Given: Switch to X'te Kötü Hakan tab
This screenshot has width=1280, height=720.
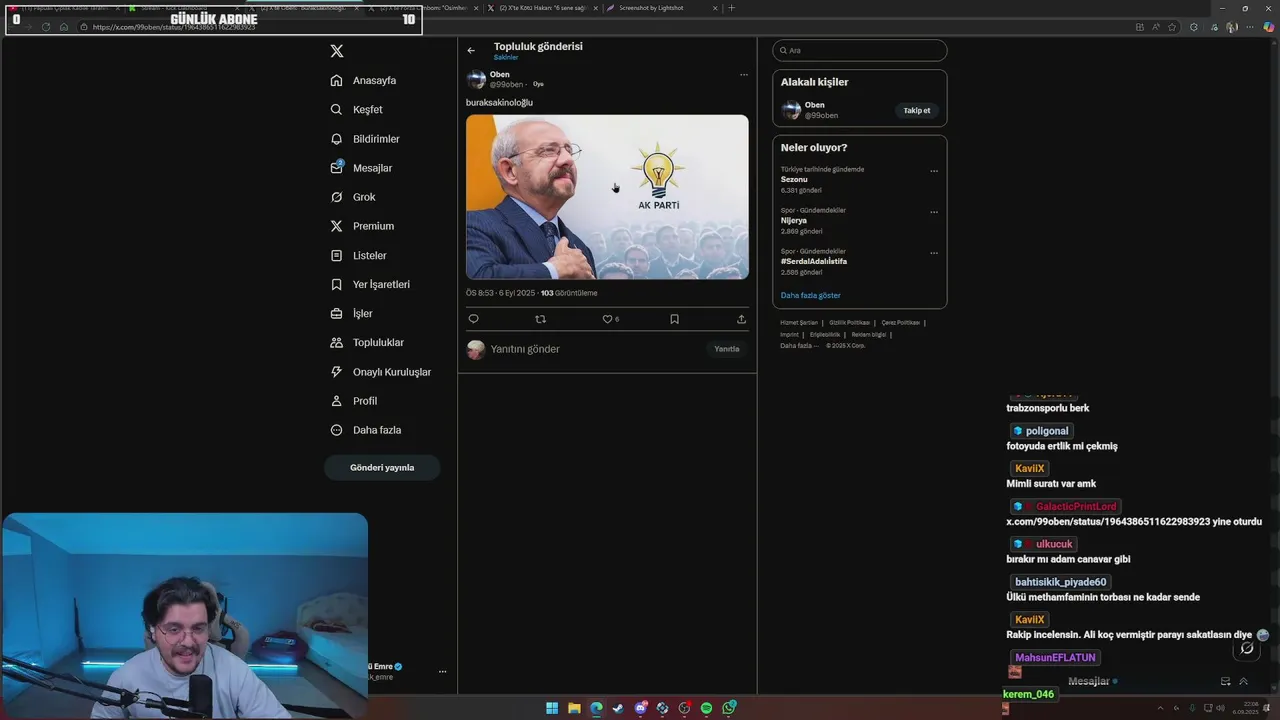Looking at the screenshot, I should point(541,8).
